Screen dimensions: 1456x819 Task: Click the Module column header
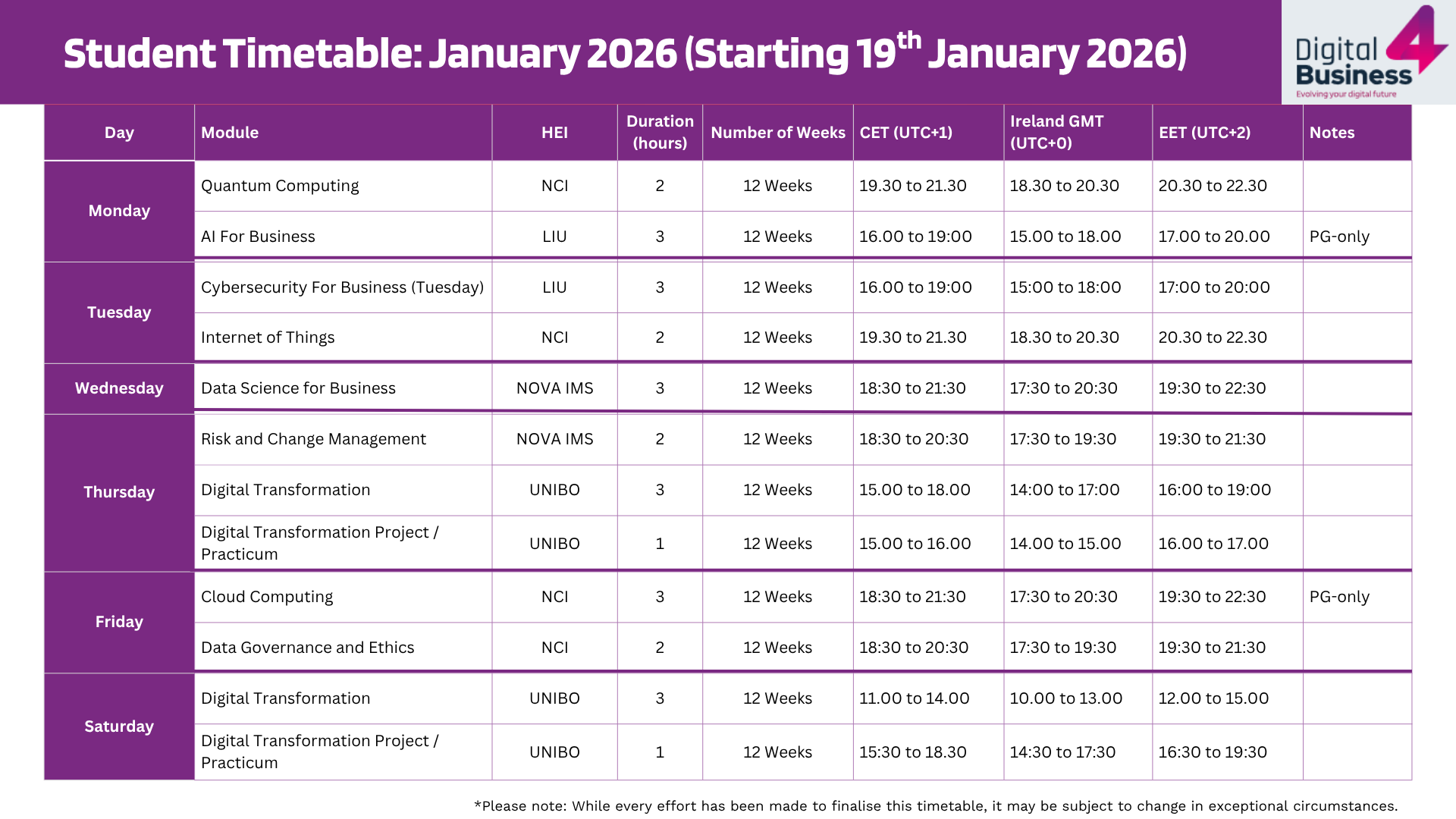(230, 133)
